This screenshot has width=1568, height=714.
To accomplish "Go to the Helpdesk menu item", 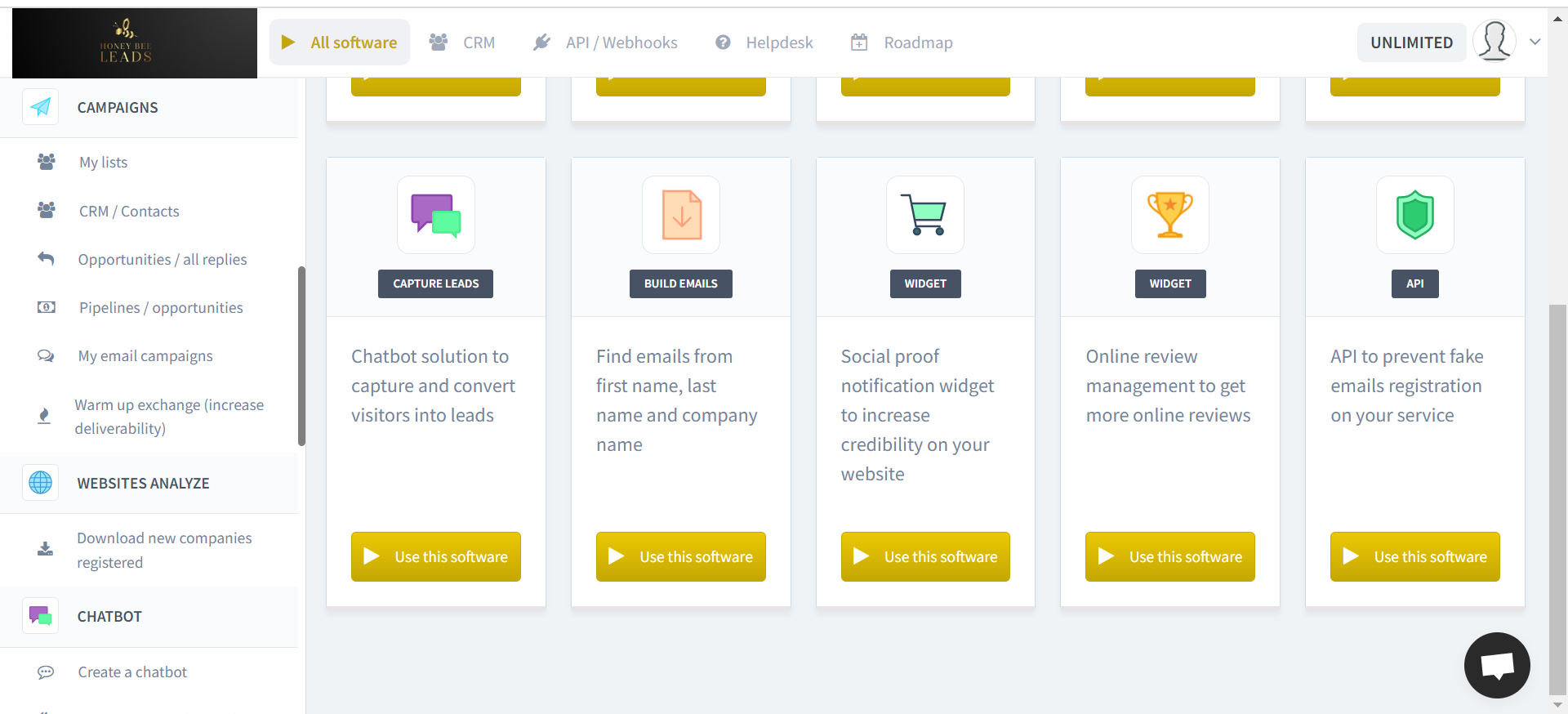I will [764, 42].
